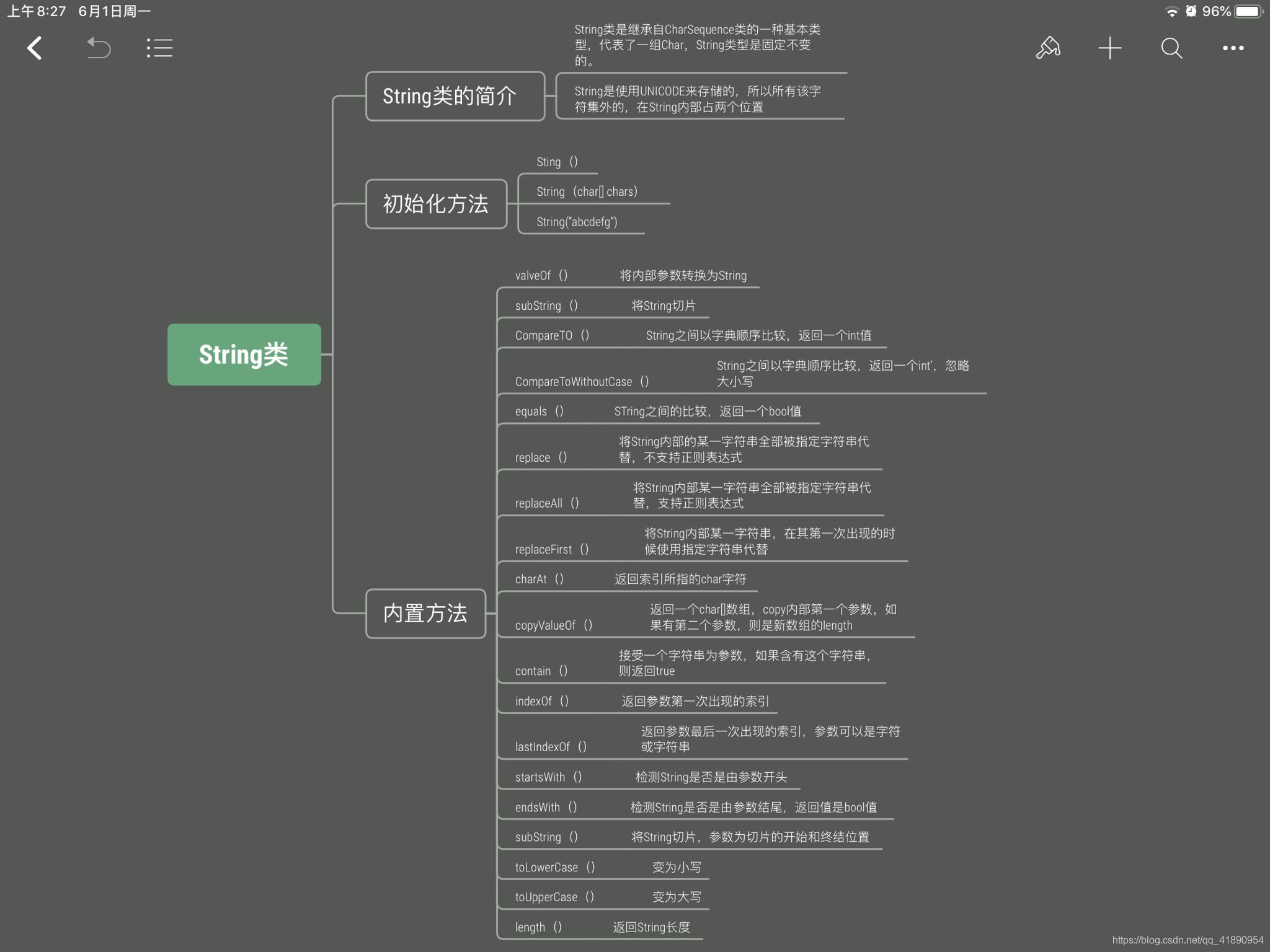
Task: Undo the last edit
Action: pos(98,48)
